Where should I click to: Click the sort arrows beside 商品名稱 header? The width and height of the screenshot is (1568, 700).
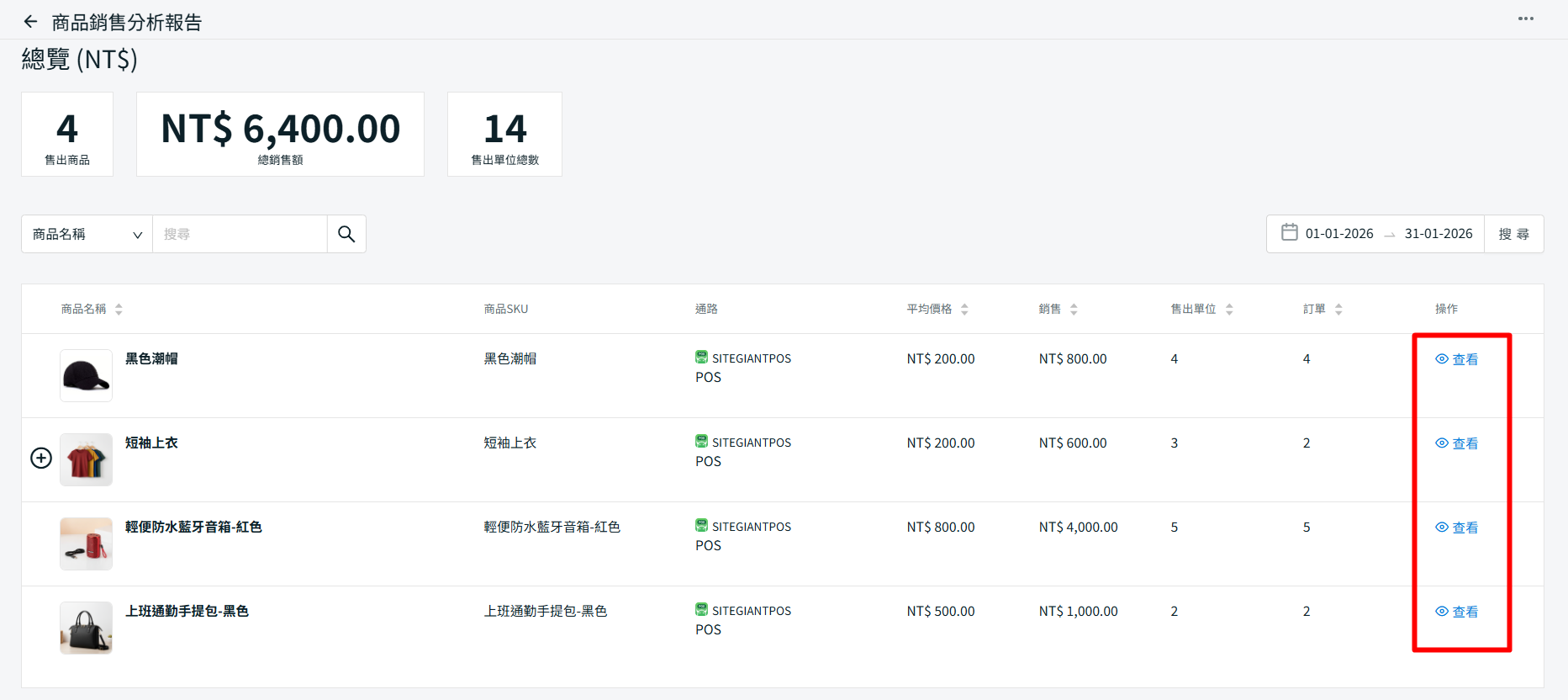click(x=119, y=310)
